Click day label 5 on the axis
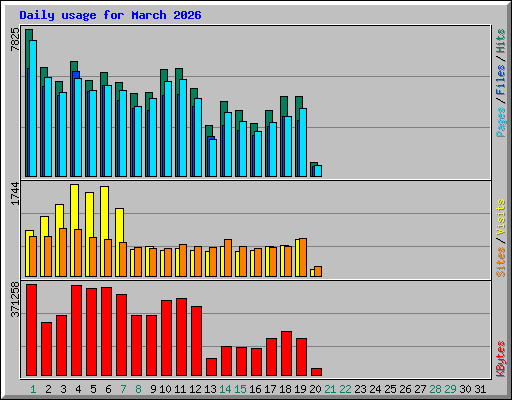The height and width of the screenshot is (400, 512). 93,389
